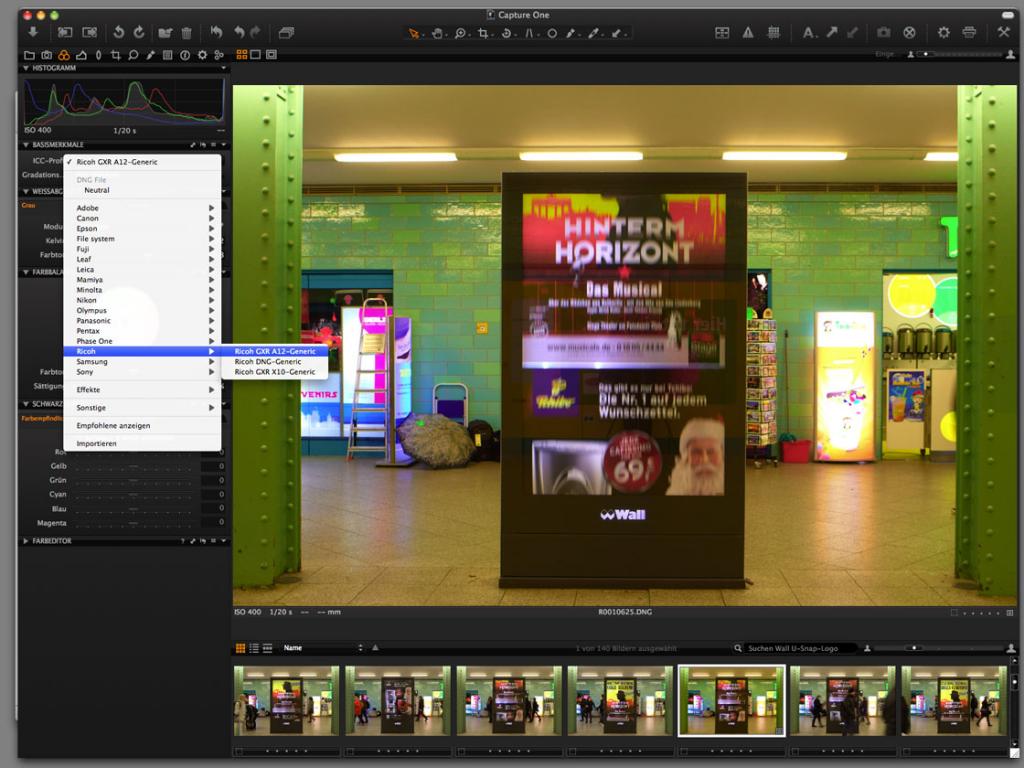The width and height of the screenshot is (1024, 768).
Task: Click Empfohlene anzeigen menu option
Action: [x=113, y=425]
